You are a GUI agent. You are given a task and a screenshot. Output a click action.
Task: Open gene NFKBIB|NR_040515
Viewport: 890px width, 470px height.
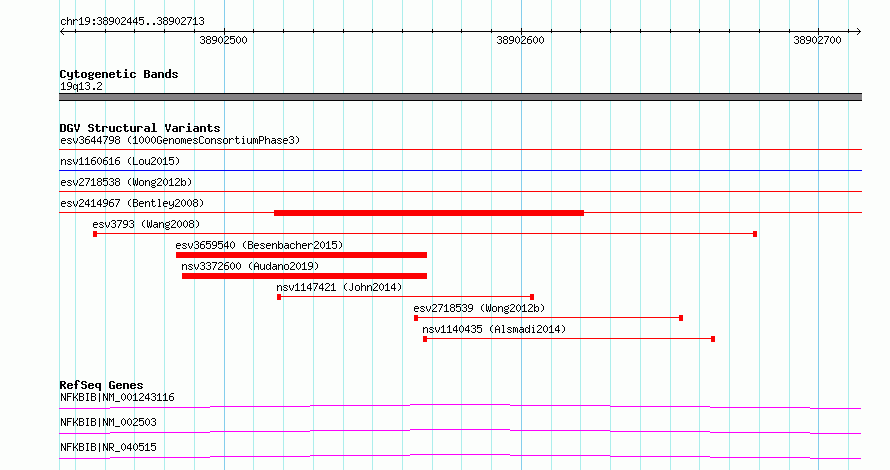click(x=108, y=447)
